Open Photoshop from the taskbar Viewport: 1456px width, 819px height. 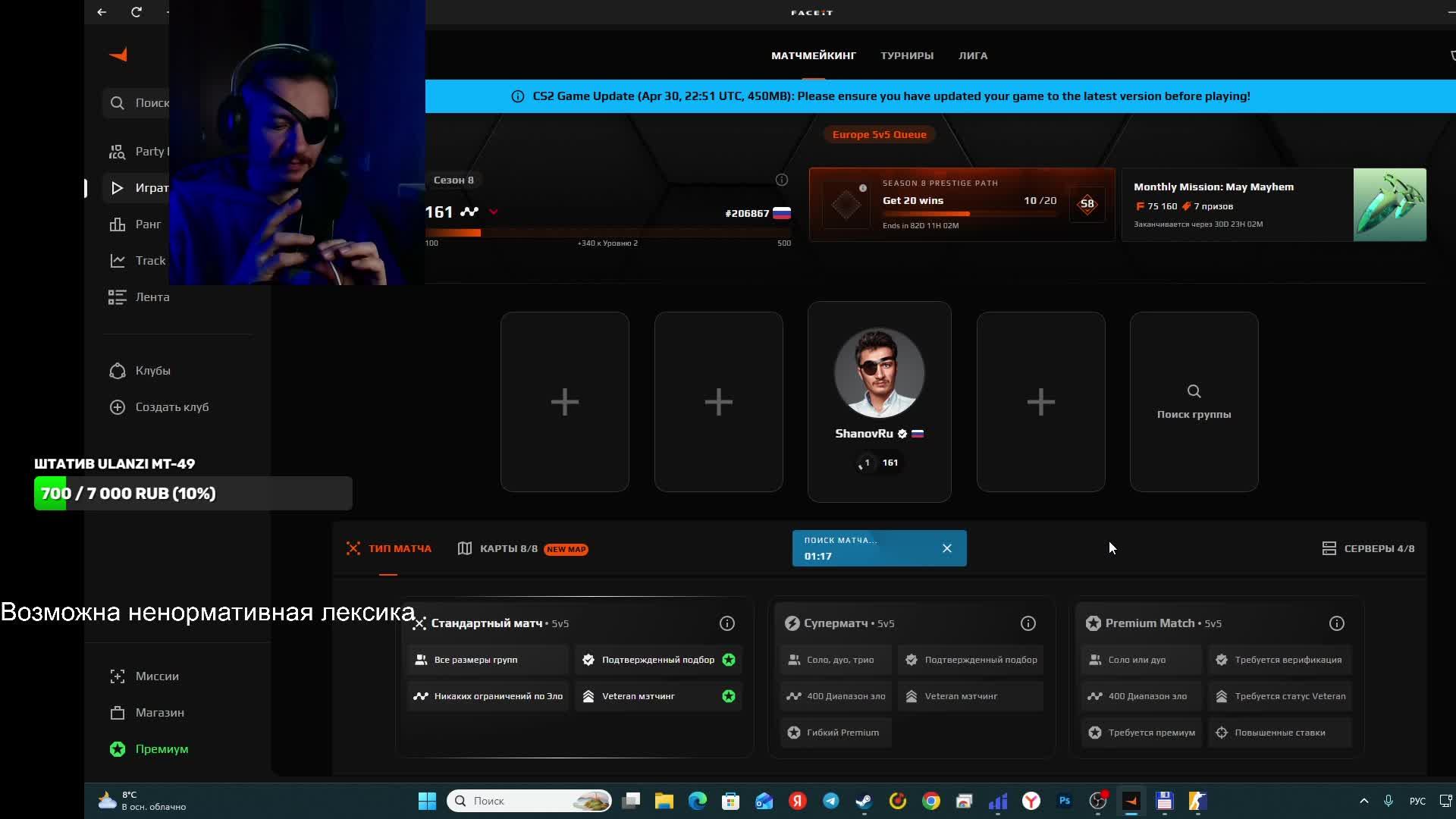click(1065, 801)
